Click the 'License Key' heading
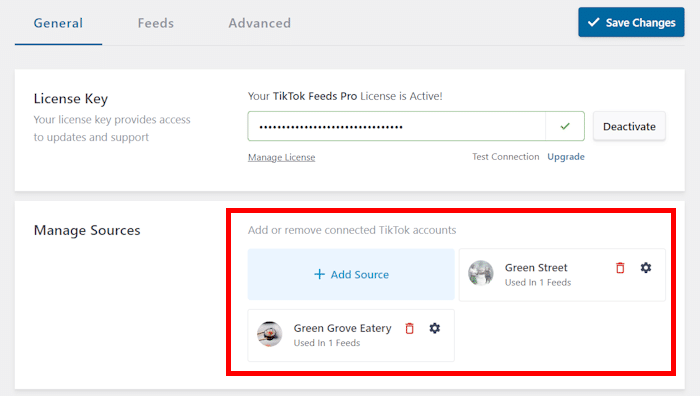Image resolution: width=700 pixels, height=396 pixels. [71, 99]
